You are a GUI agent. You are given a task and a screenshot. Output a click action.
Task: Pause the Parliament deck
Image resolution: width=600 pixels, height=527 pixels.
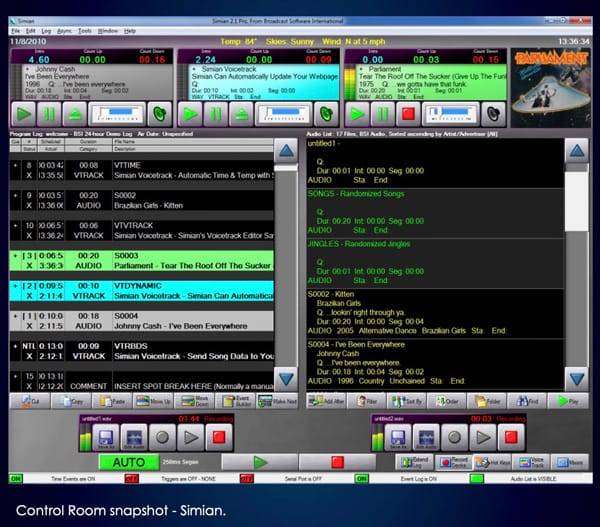point(383,114)
